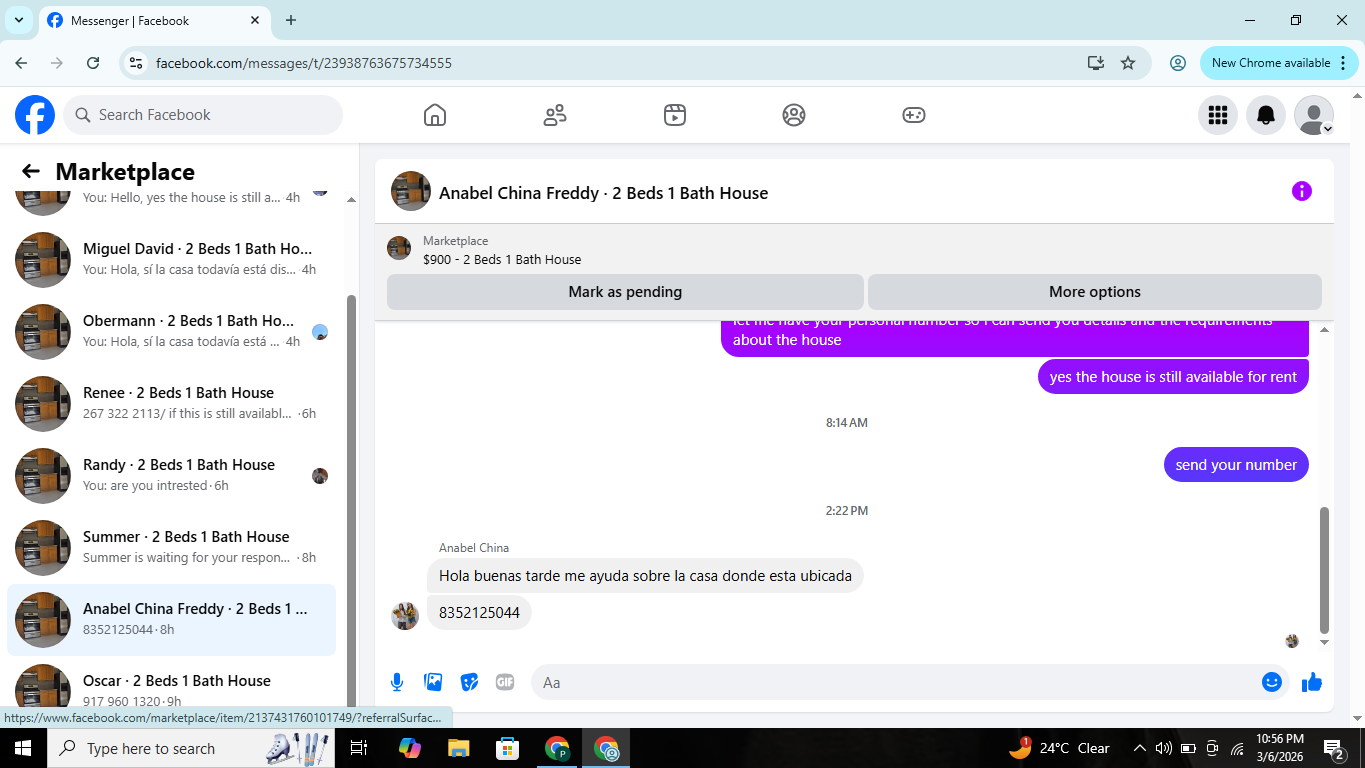Click the address bar URL
This screenshot has height=768, width=1365.
(304, 63)
